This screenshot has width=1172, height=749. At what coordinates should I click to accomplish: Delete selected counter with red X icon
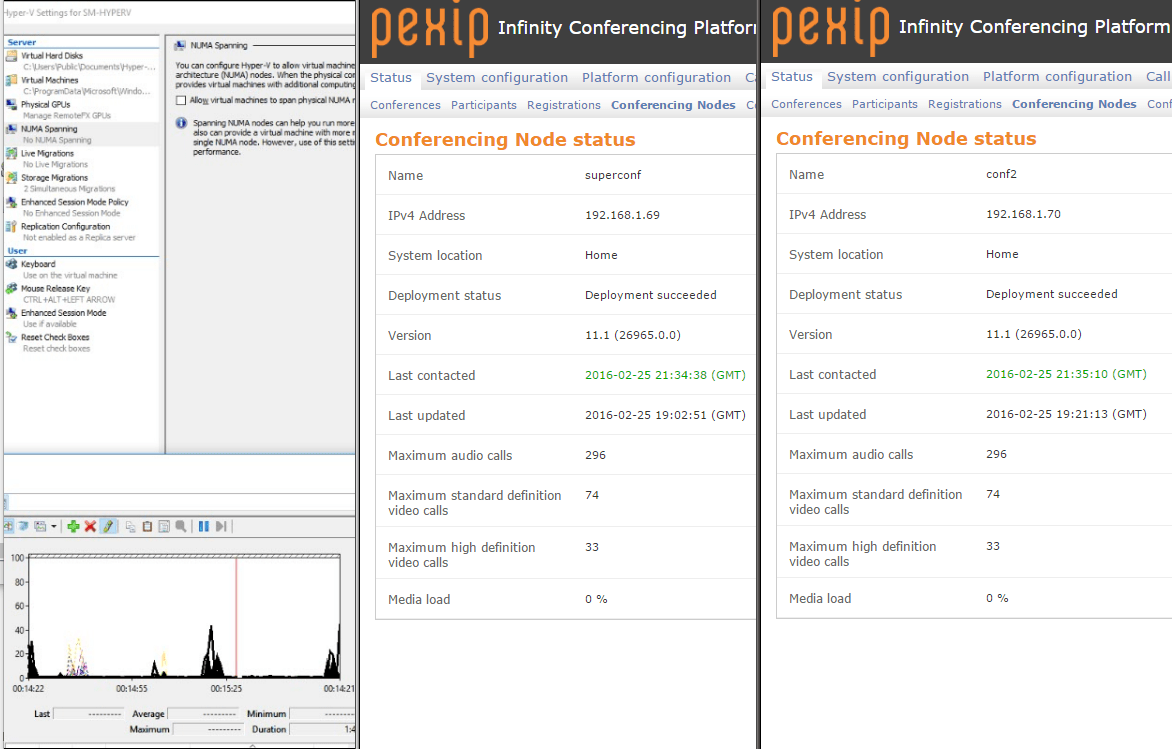coord(90,526)
